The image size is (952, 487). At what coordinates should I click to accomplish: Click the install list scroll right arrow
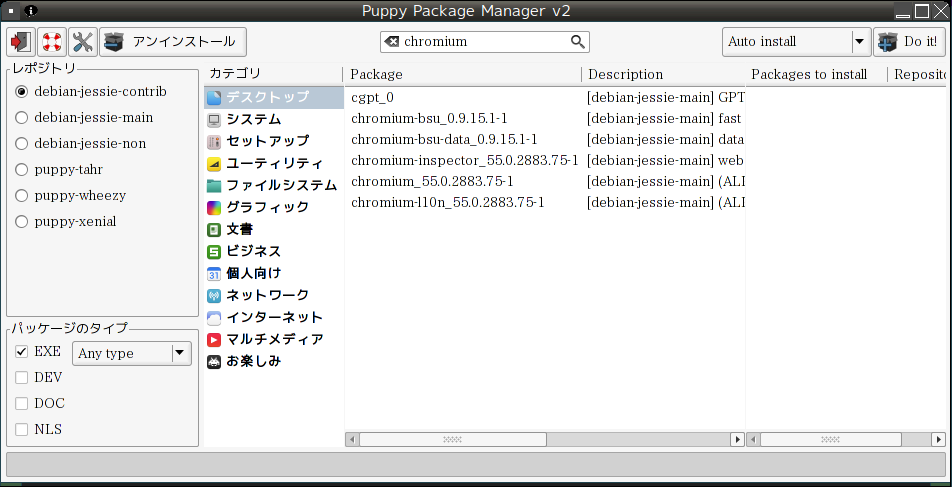[x=939, y=439]
